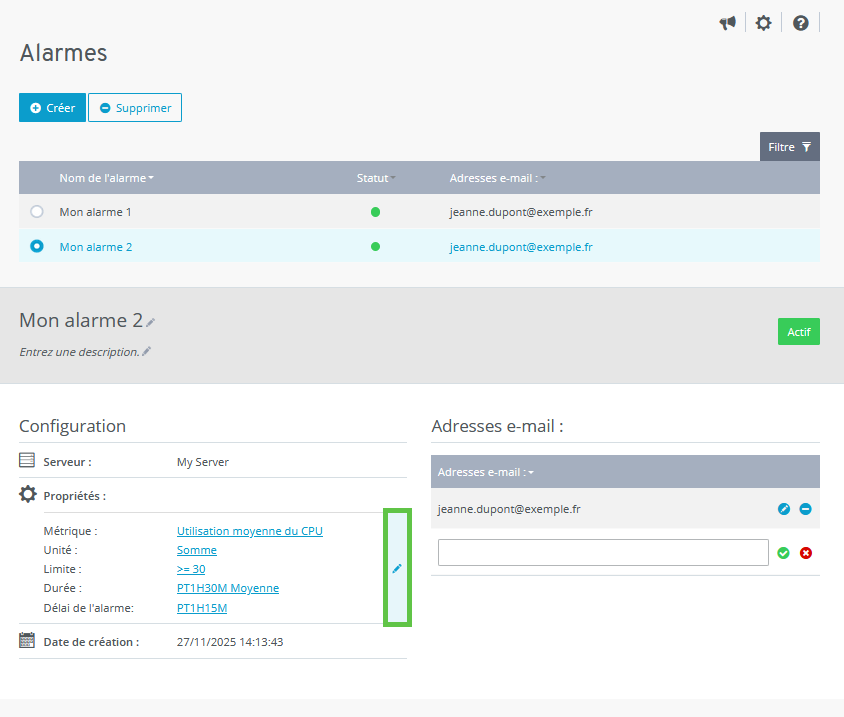Open the Filtre filter menu
Image resolution: width=844 pixels, height=717 pixels.
789,147
